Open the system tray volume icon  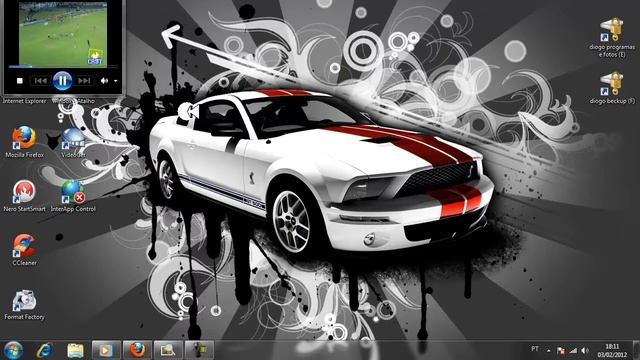tap(585, 350)
